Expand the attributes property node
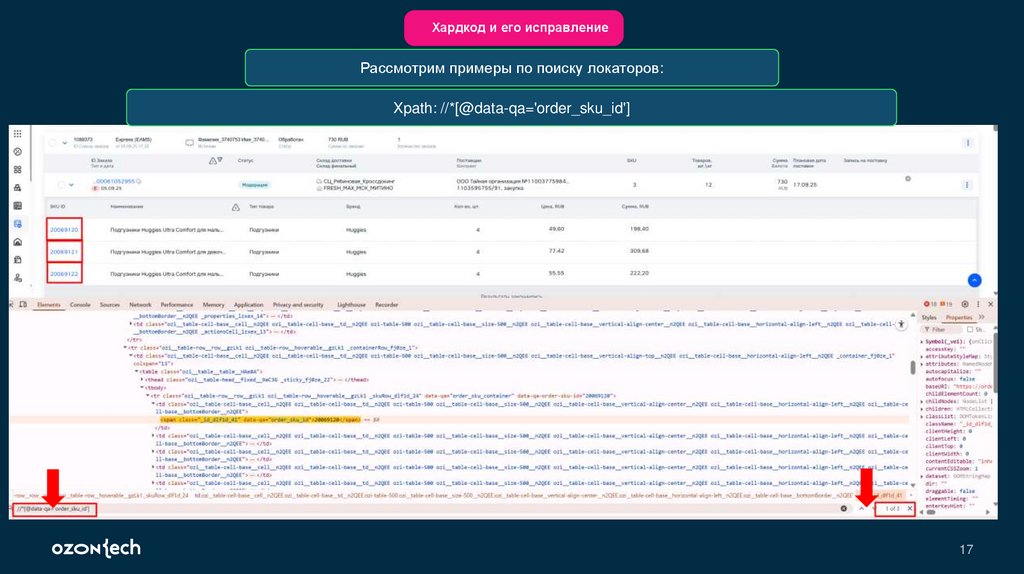The image size is (1024, 574). (x=922, y=364)
